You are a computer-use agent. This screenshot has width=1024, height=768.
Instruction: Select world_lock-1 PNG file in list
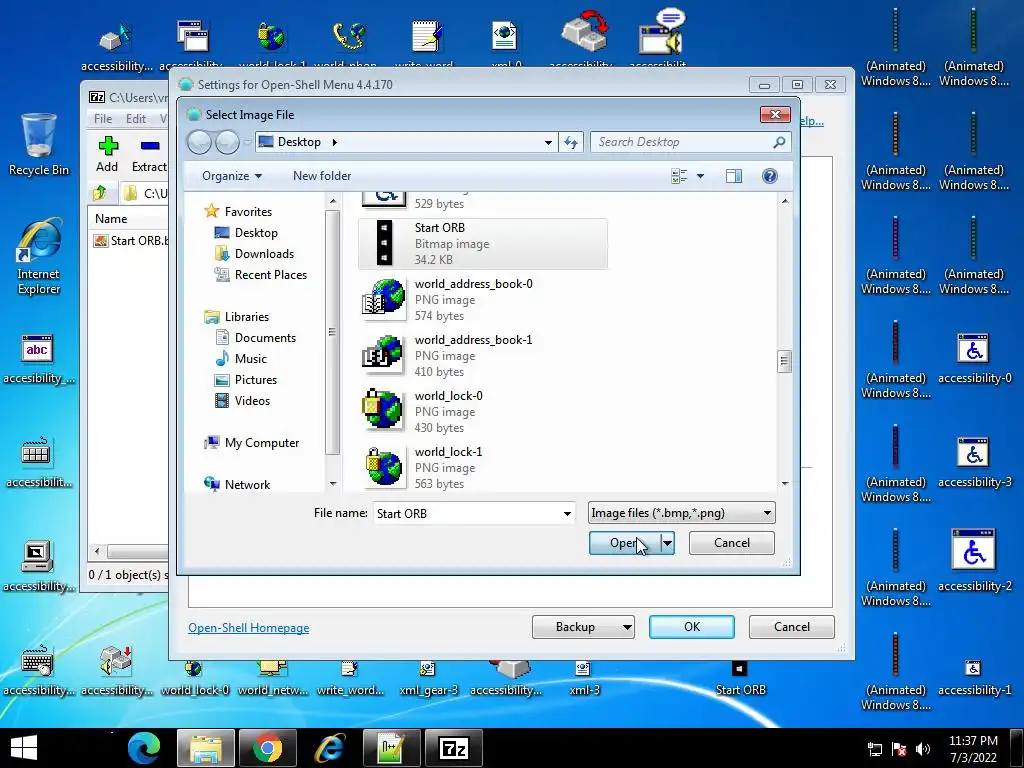[x=483, y=468]
